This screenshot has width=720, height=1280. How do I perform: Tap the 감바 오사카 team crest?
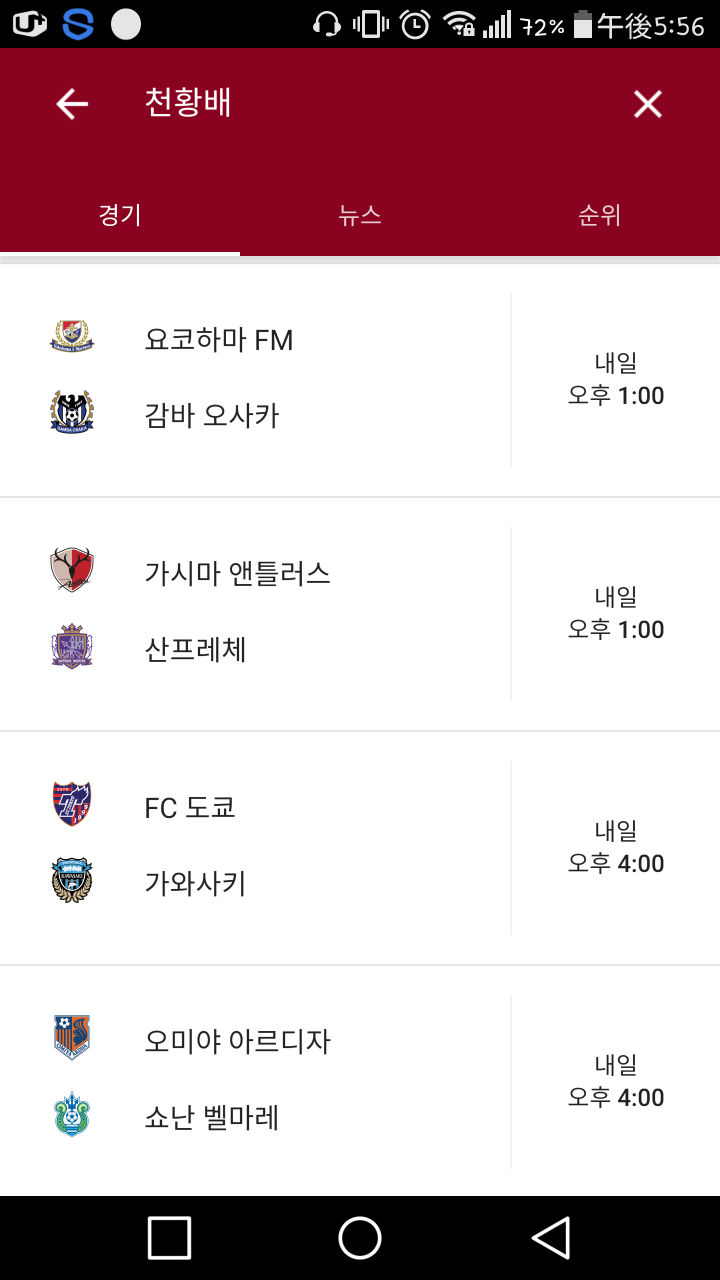[72, 412]
